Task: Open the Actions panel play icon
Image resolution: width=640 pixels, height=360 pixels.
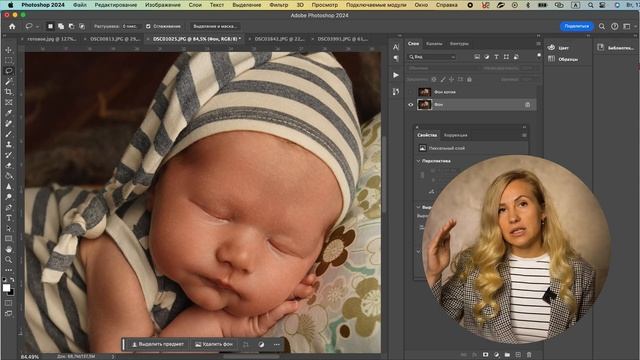Action: pyautogui.click(x=396, y=75)
